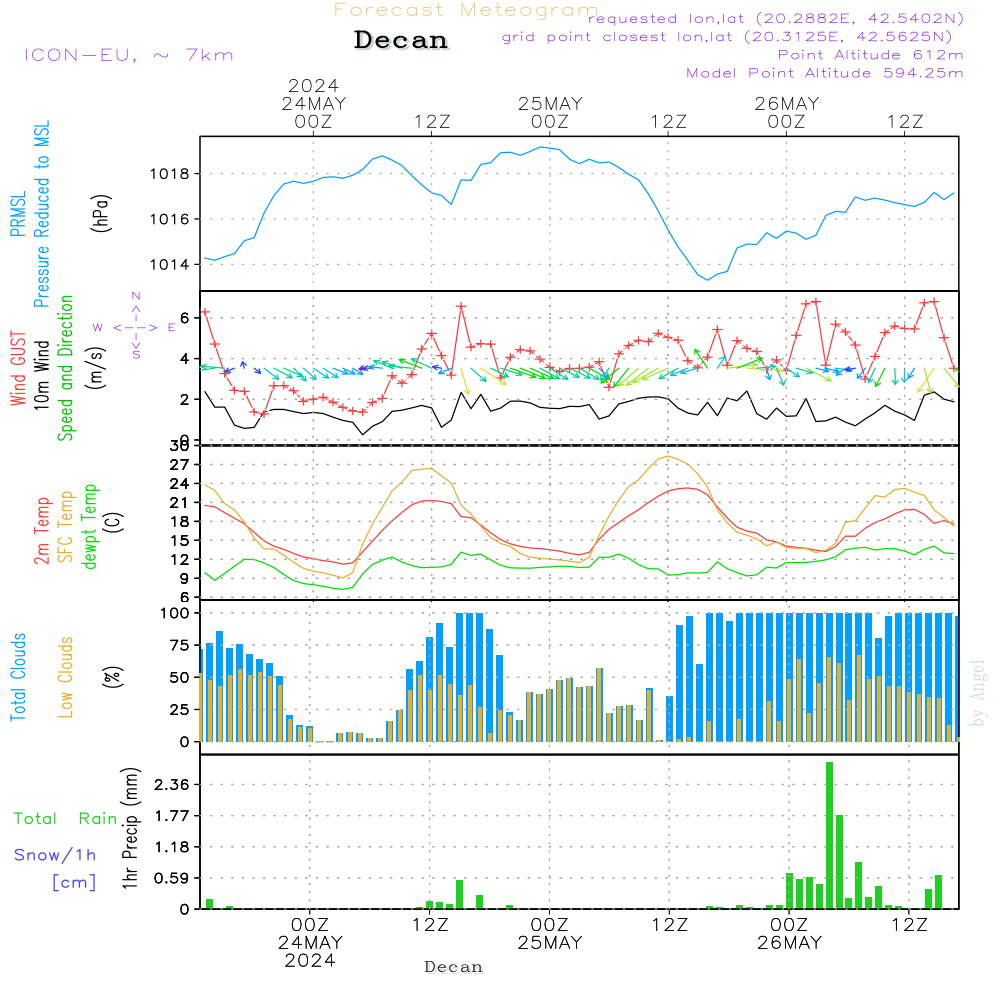Click the 2.36 precipitation axis value
Viewport: 1000px width, 1000px height.
click(x=172, y=784)
